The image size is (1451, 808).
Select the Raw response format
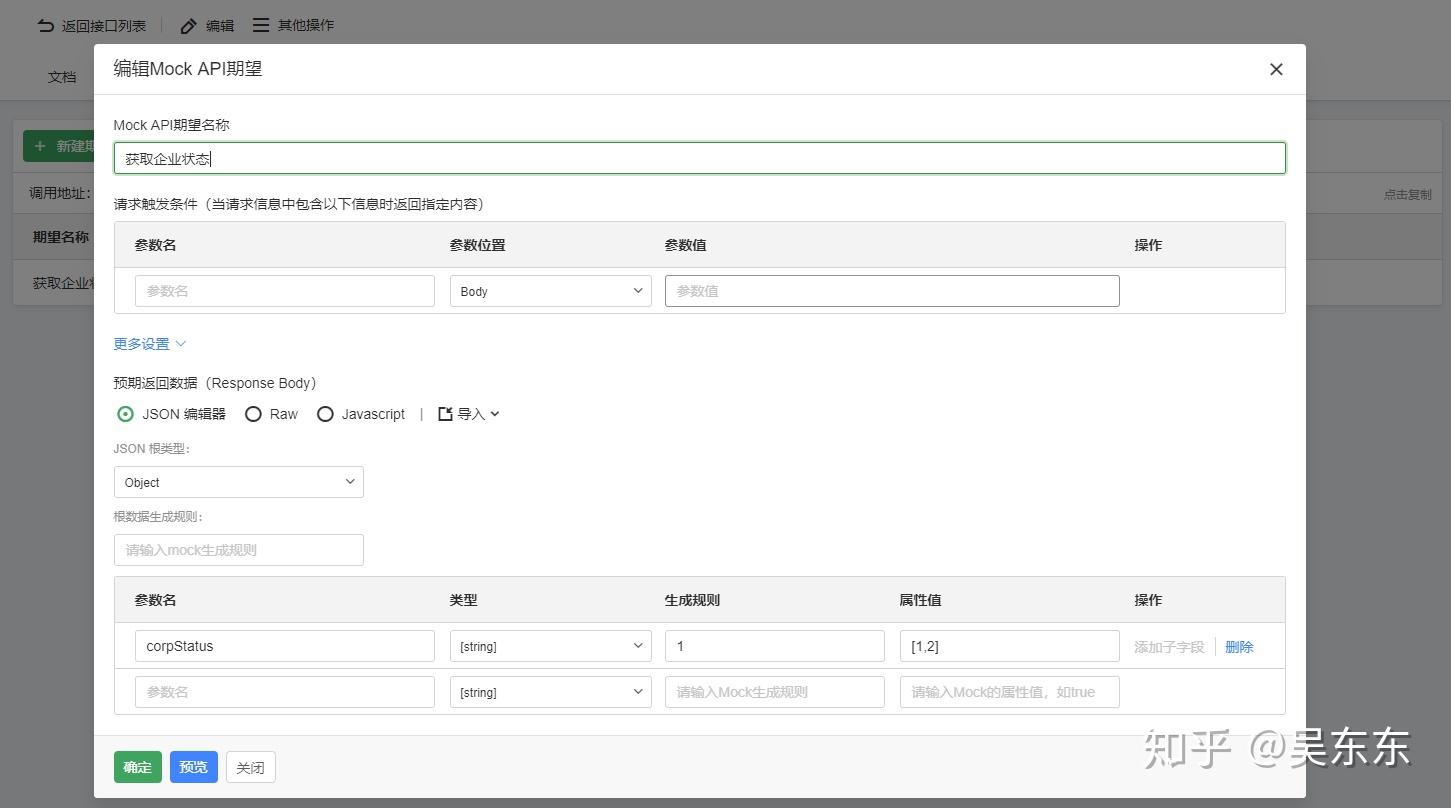(253, 413)
